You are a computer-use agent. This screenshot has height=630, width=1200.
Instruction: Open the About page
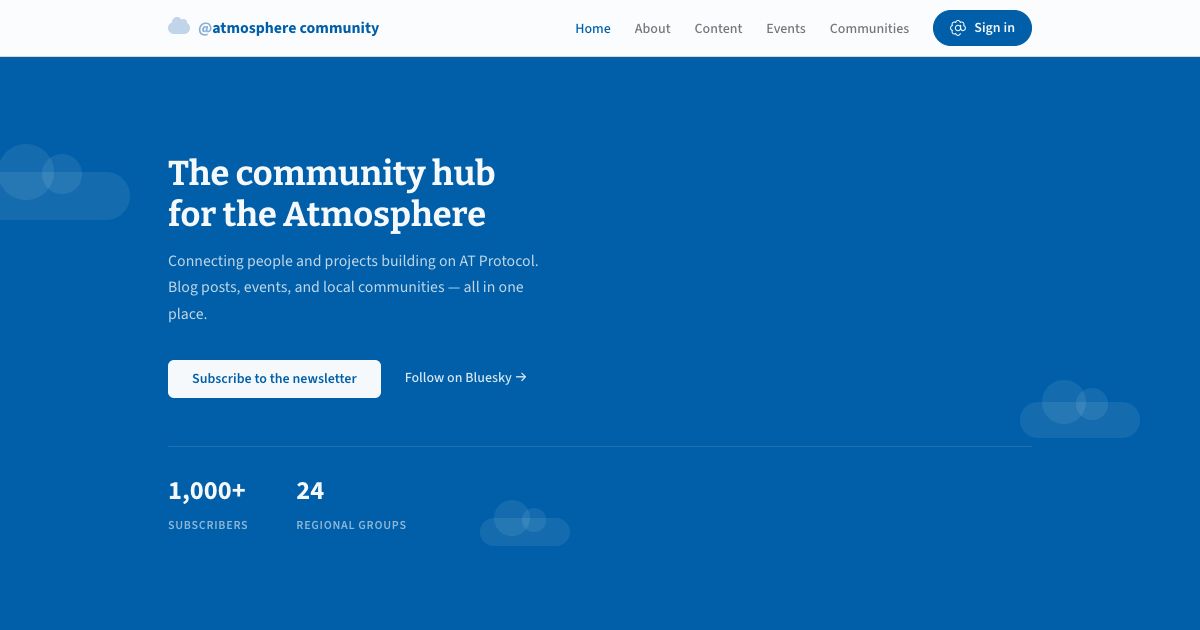click(x=652, y=28)
